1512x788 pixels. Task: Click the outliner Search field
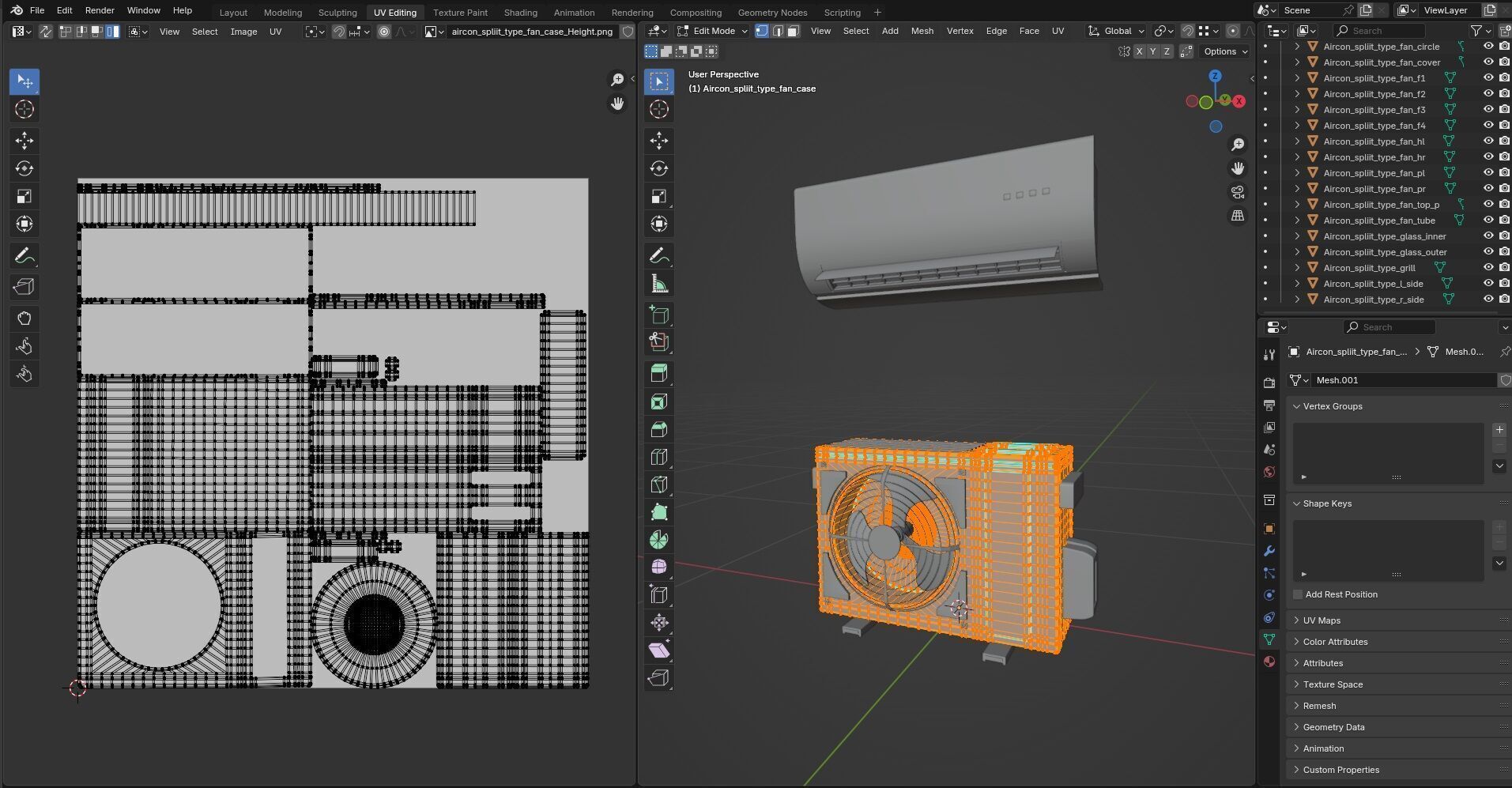(1378, 31)
